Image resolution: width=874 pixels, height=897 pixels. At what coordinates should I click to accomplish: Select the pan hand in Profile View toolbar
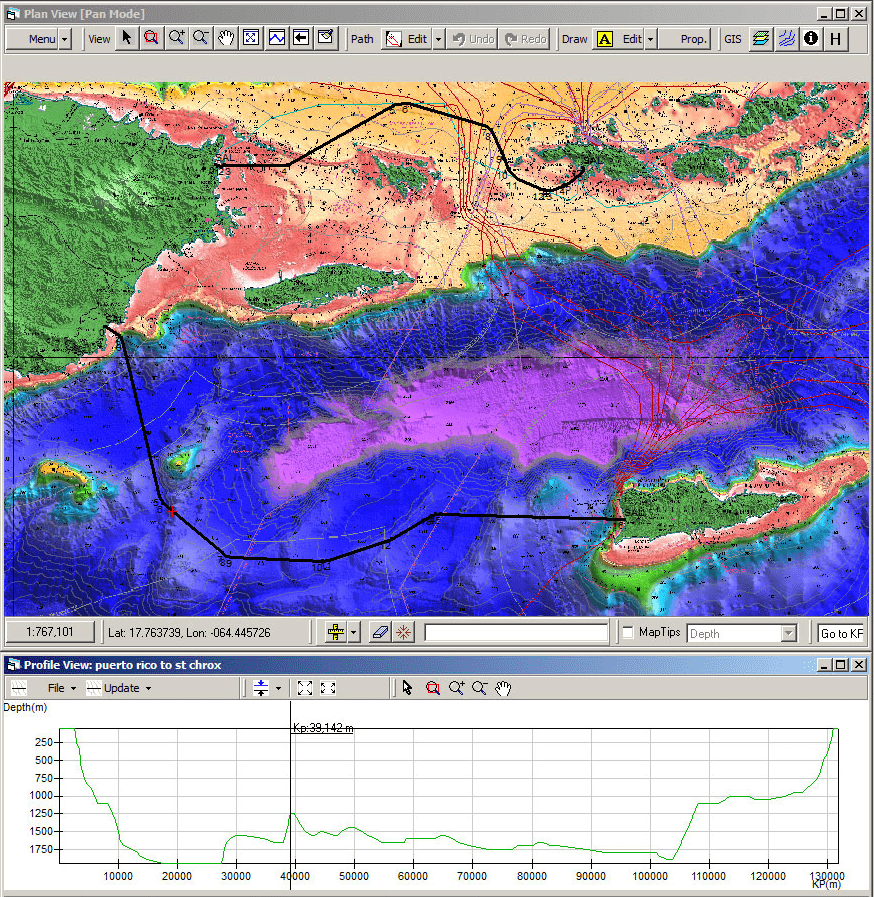[x=504, y=688]
